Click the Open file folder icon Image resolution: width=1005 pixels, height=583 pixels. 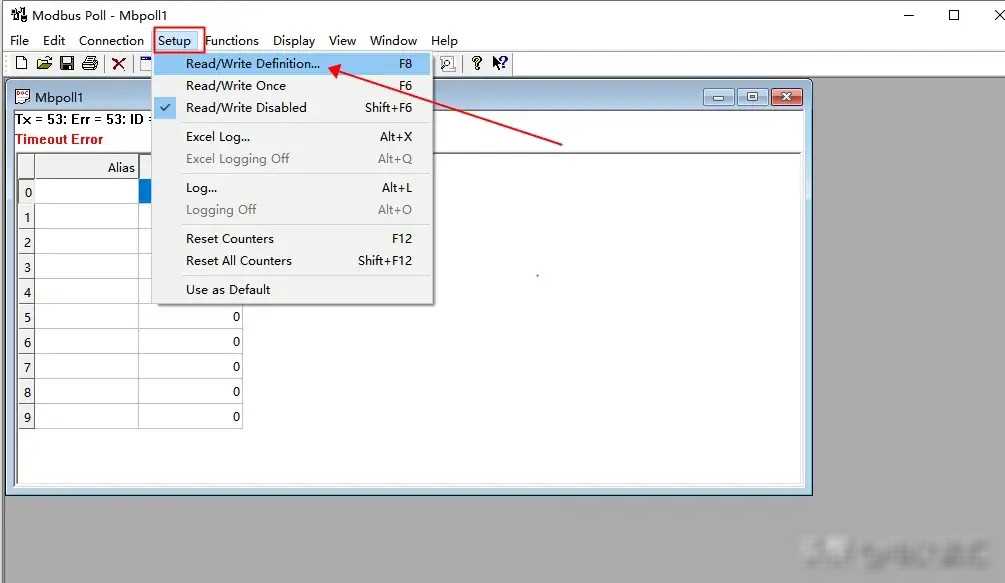pyautogui.click(x=44, y=63)
